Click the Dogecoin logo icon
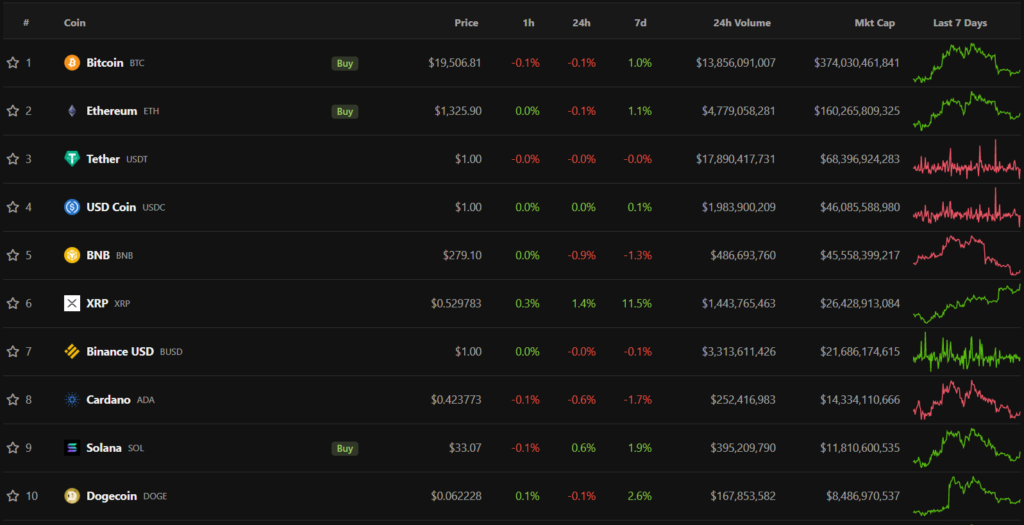The image size is (1024, 525). click(72, 496)
